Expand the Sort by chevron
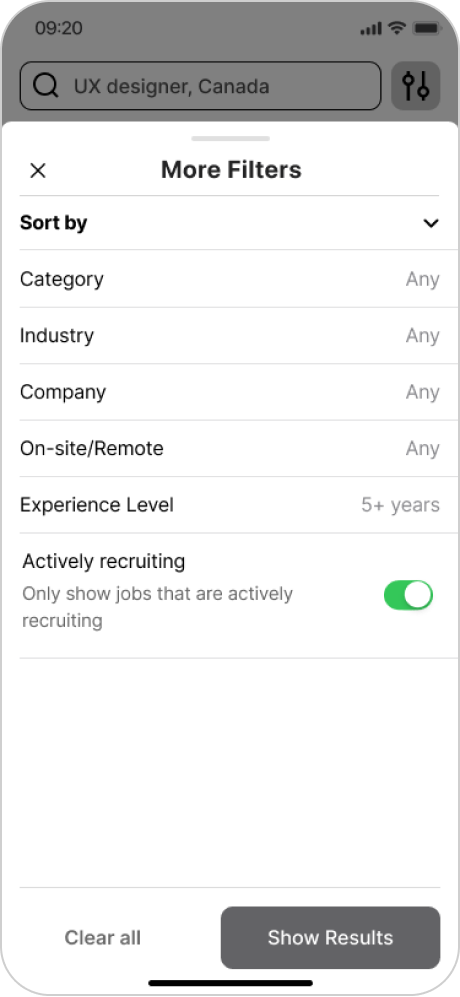Image resolution: width=460 pixels, height=997 pixels. coord(431,223)
